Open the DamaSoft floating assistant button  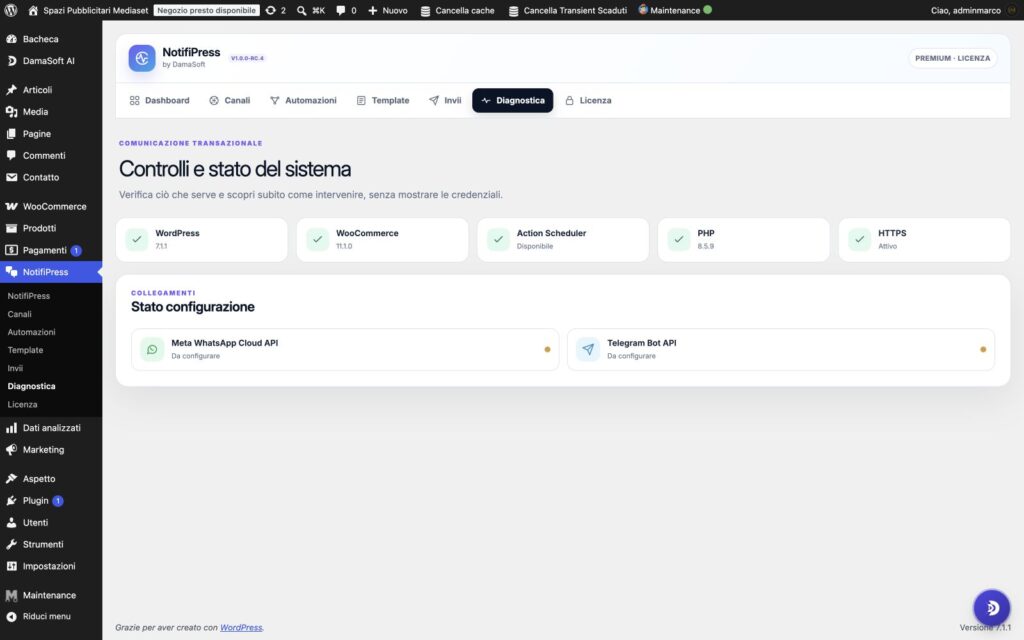coord(991,607)
